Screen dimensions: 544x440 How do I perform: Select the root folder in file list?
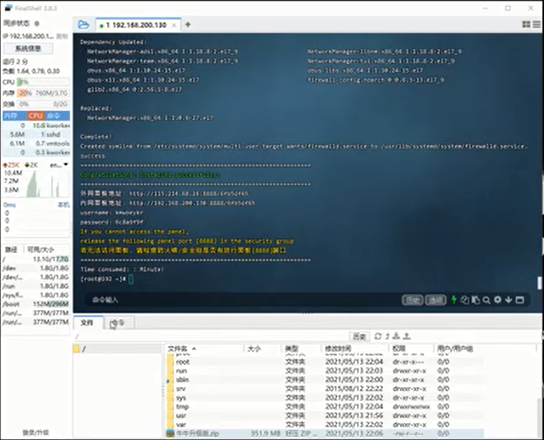[x=324, y=362]
